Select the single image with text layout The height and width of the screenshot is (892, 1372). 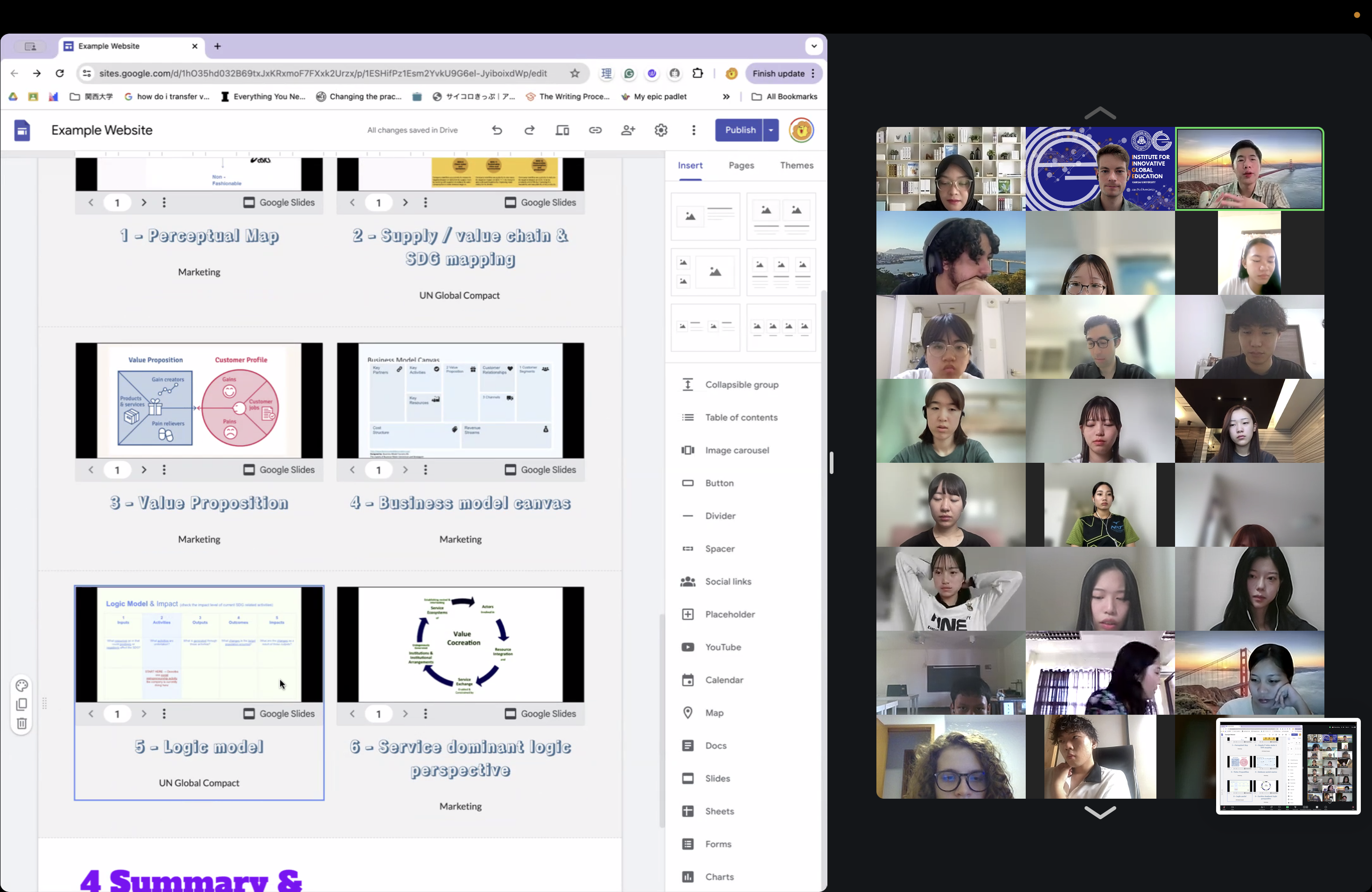pos(705,216)
